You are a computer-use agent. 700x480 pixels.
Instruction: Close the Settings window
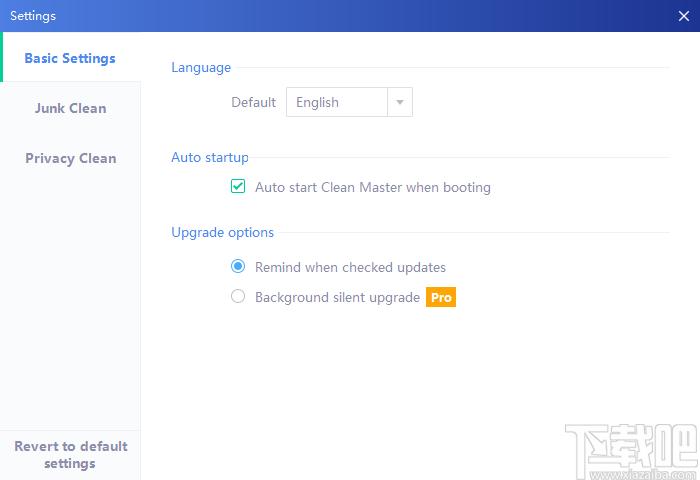tap(683, 16)
